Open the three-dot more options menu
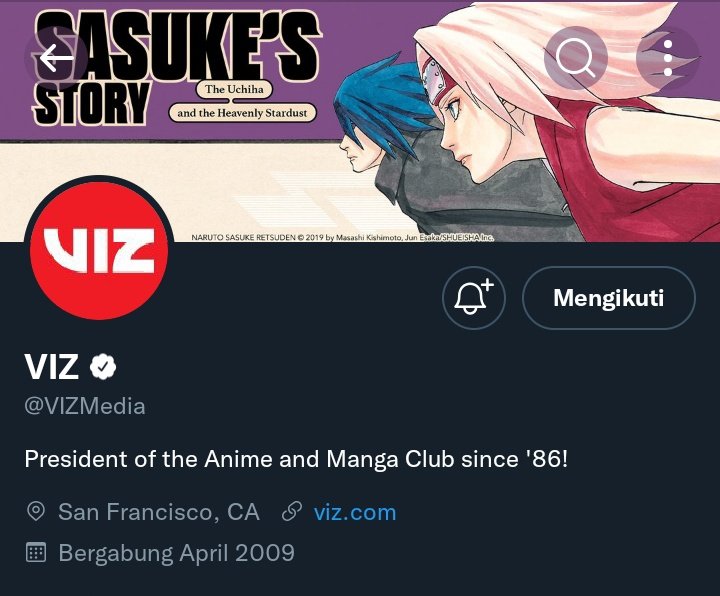Screen dimensions: 720x596 coord(668,58)
